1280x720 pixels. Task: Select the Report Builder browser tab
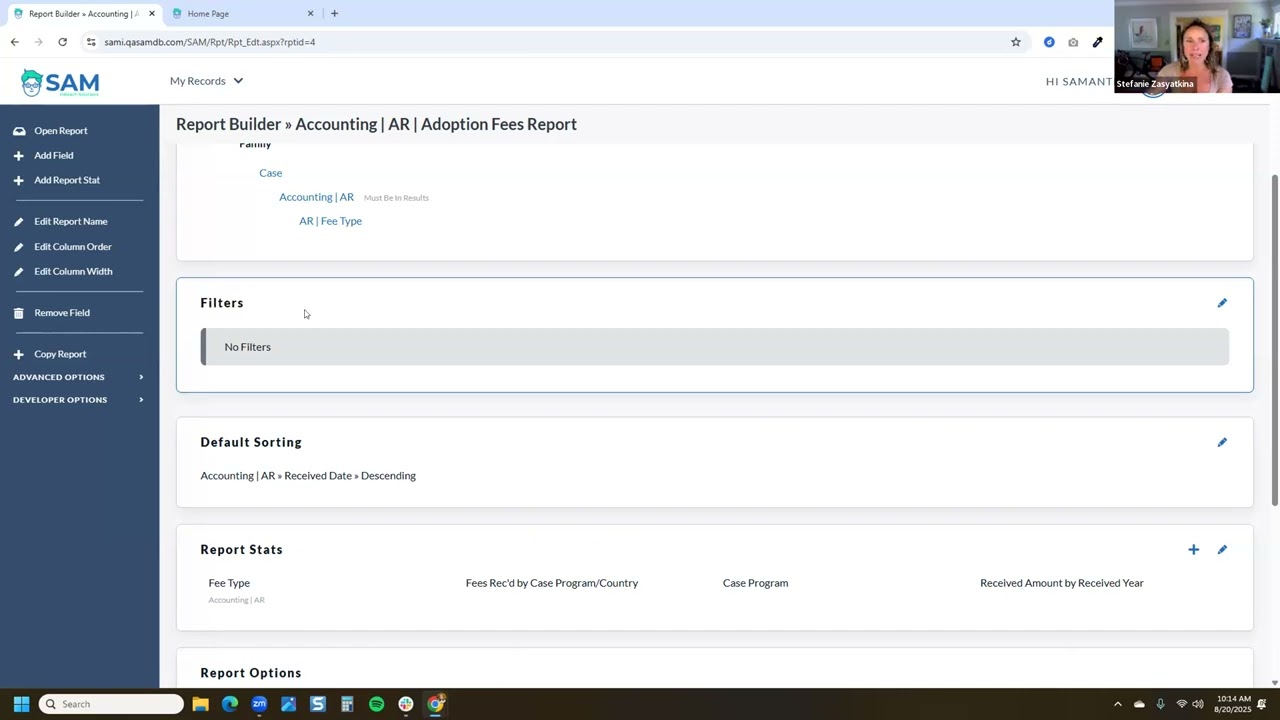tap(82, 14)
